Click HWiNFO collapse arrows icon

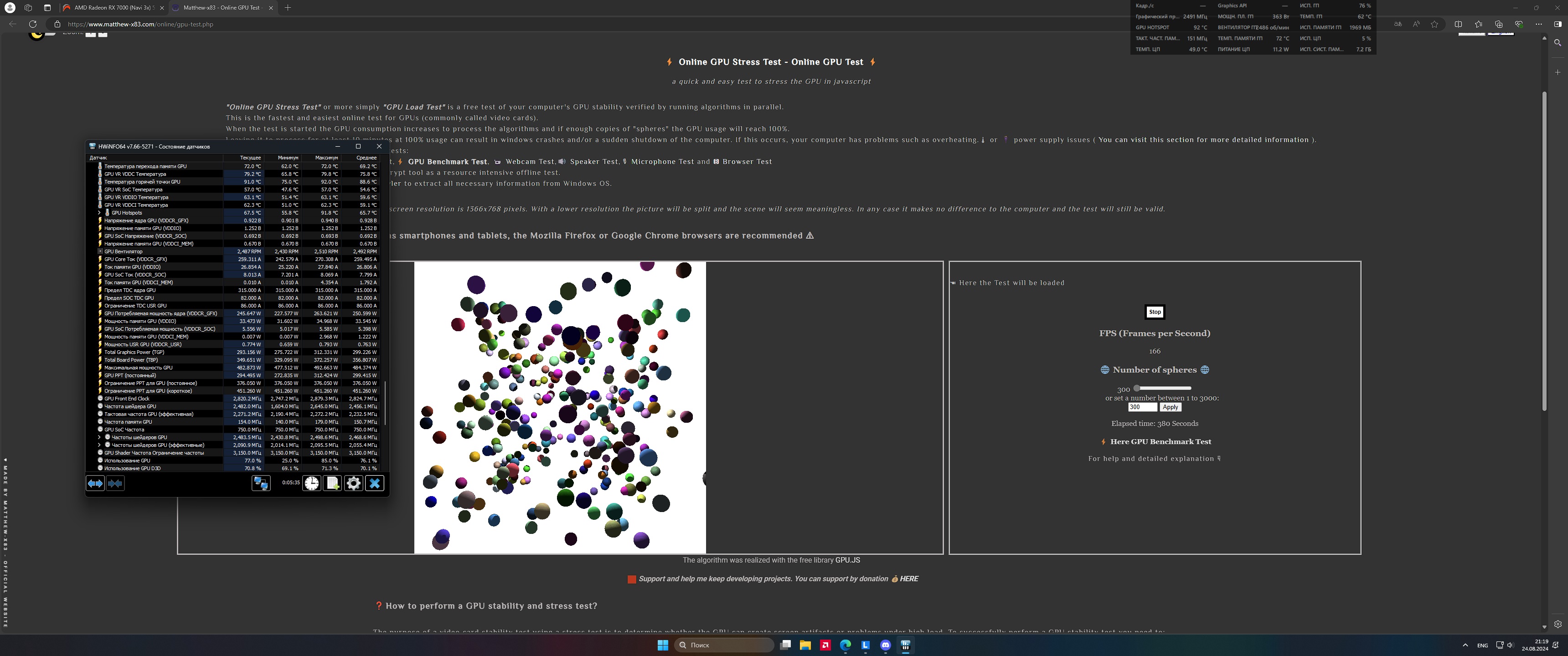115,483
